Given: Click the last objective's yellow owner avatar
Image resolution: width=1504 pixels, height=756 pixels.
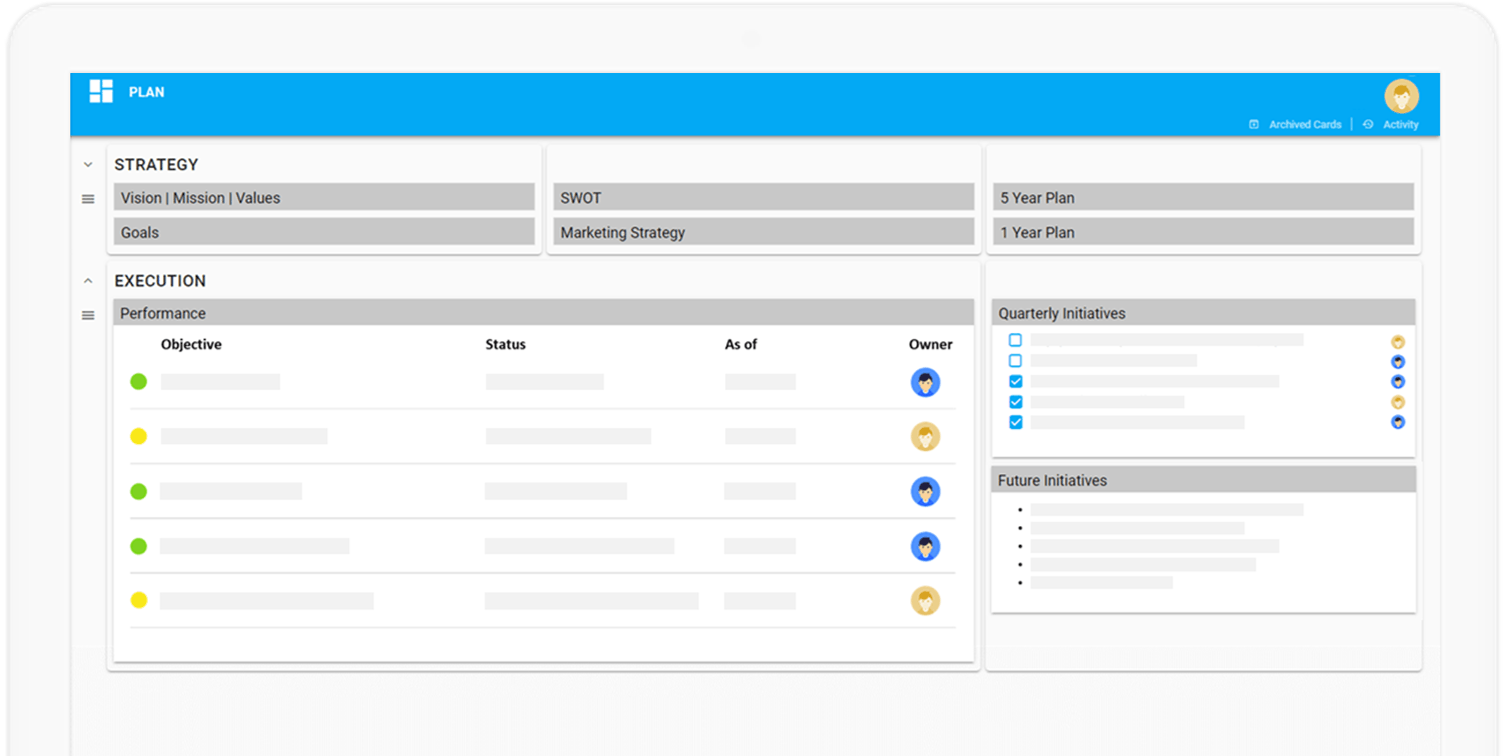Looking at the screenshot, I should 925,601.
